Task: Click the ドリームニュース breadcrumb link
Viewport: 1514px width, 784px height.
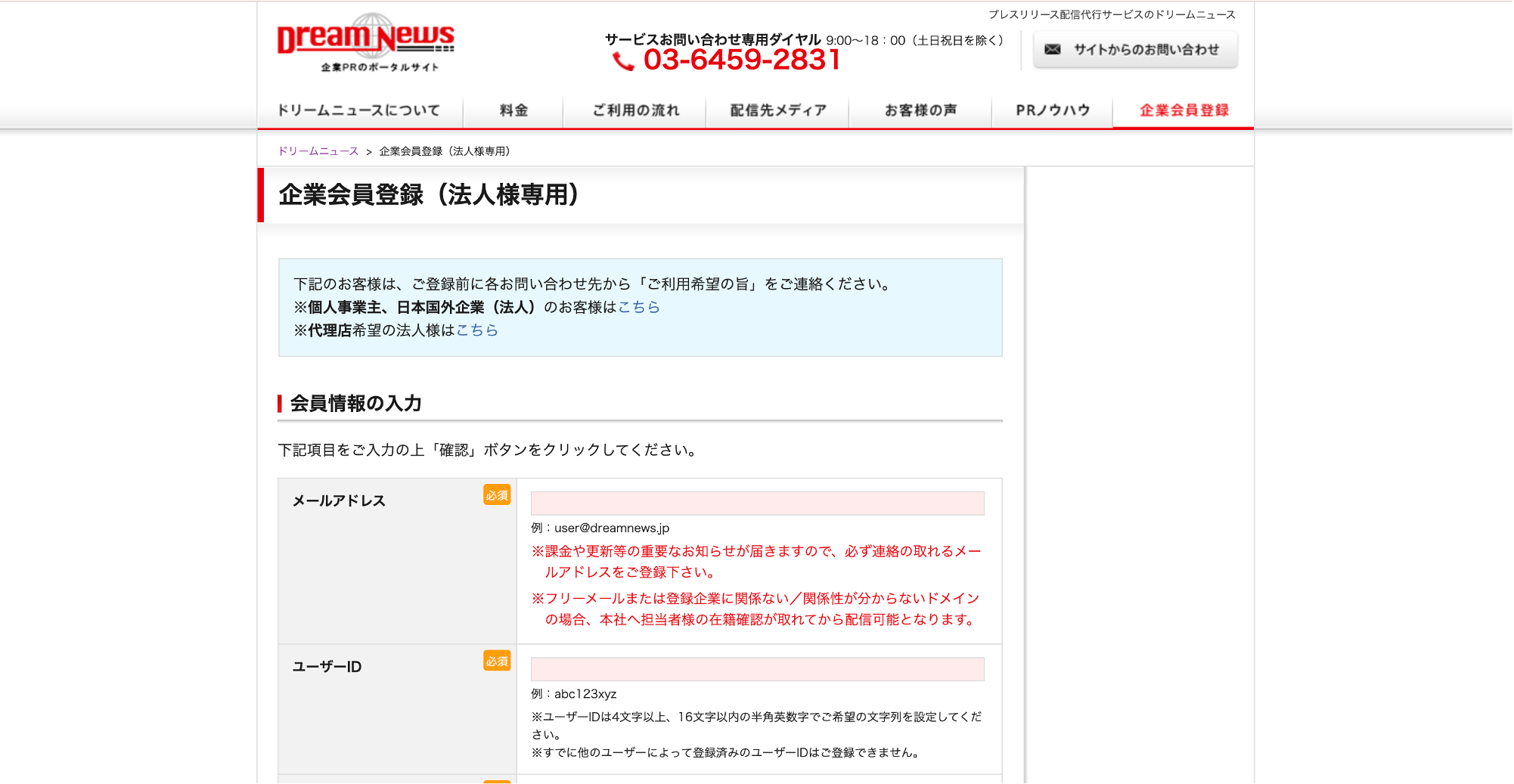Action: pyautogui.click(x=318, y=151)
